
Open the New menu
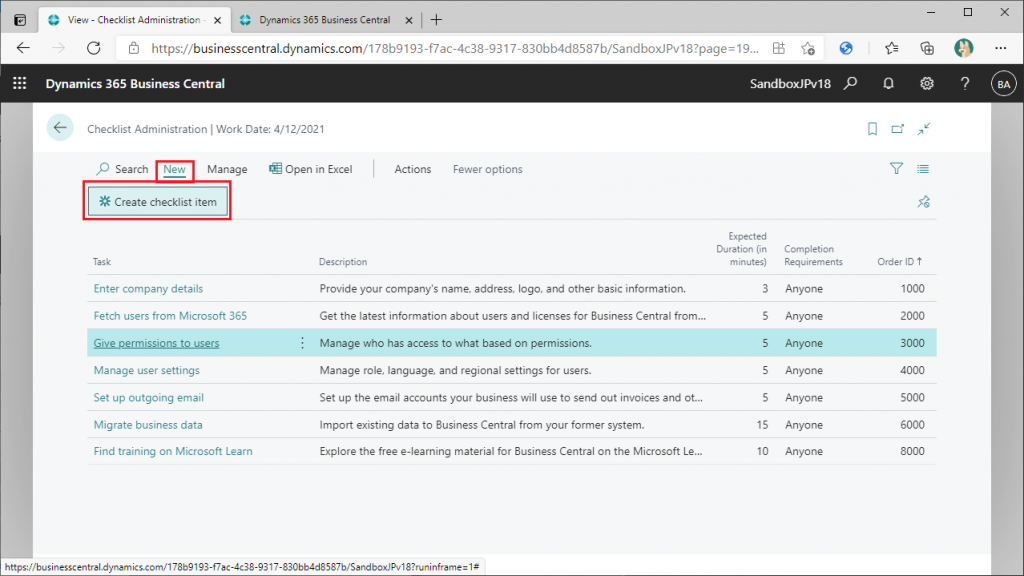(x=174, y=169)
